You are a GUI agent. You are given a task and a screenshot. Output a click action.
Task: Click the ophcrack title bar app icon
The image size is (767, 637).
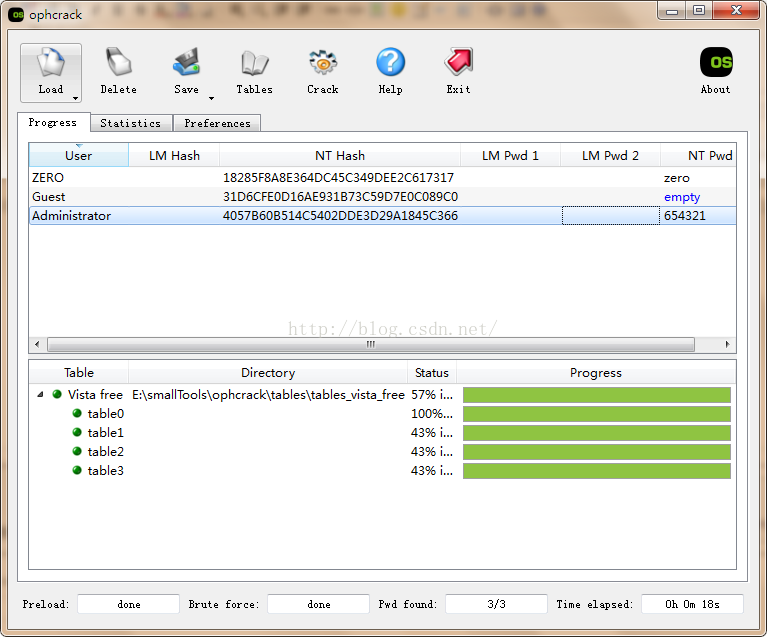pyautogui.click(x=16, y=15)
